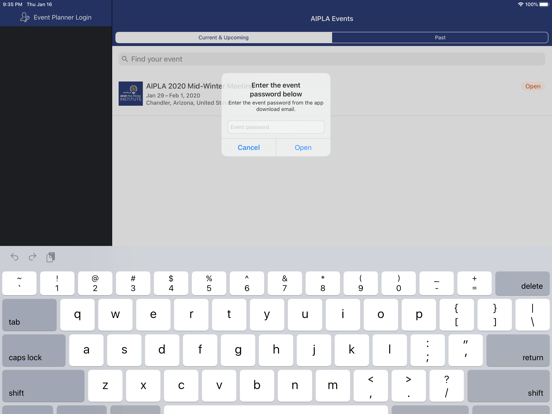Switch to the Past events tab

coord(440,37)
